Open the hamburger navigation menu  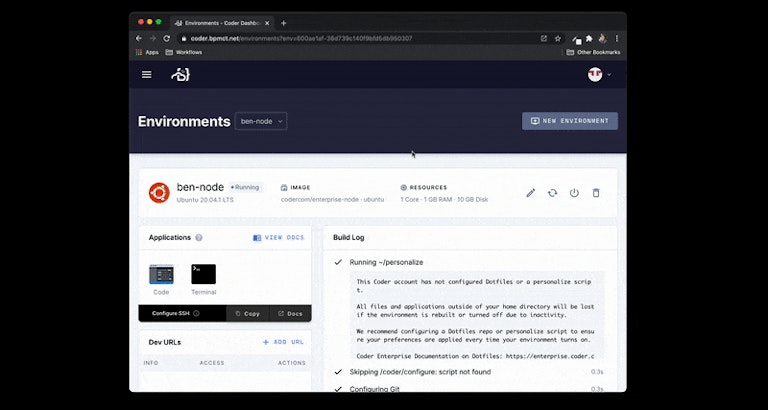(146, 74)
